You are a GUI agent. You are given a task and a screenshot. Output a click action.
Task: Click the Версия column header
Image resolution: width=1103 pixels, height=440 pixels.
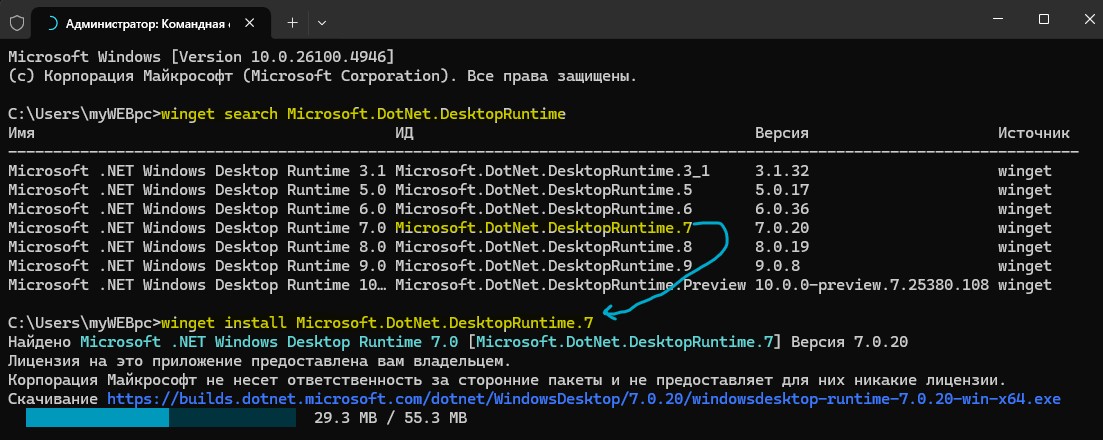pos(782,132)
